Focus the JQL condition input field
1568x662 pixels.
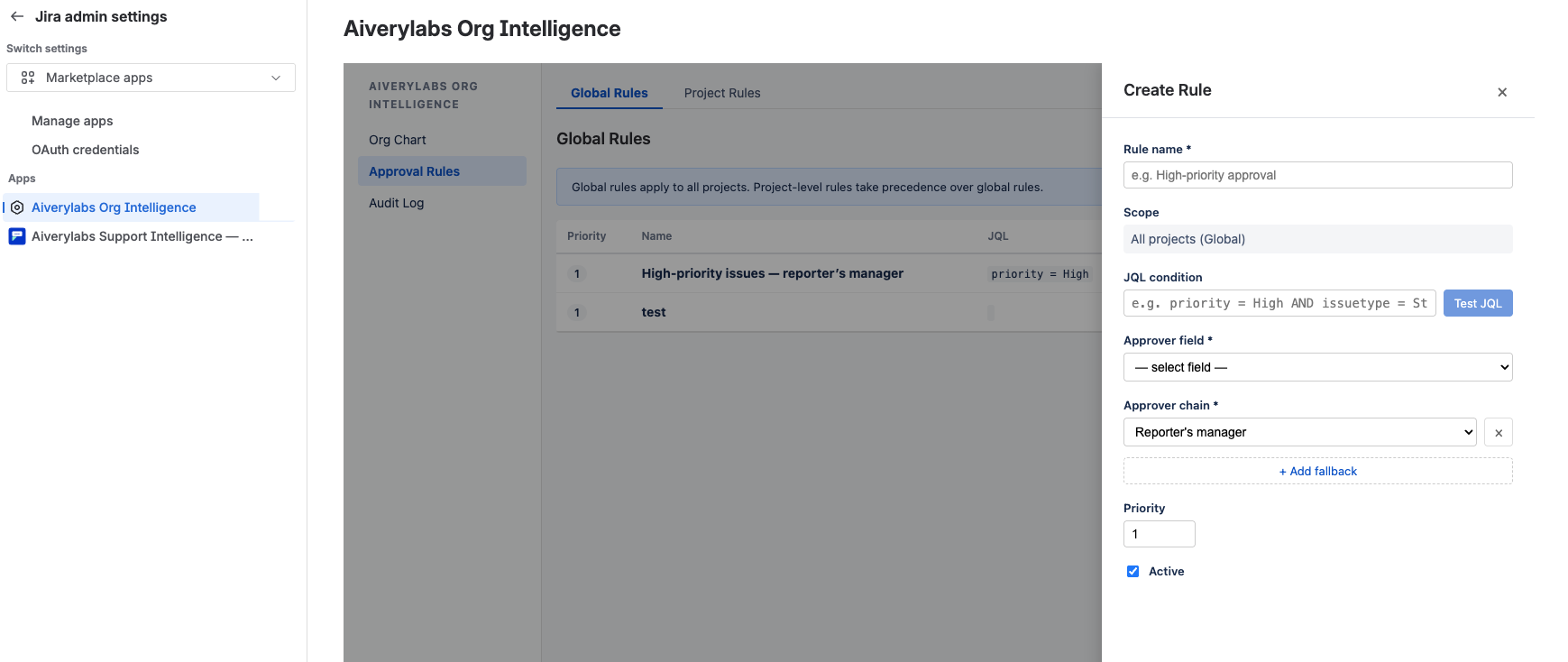point(1279,303)
